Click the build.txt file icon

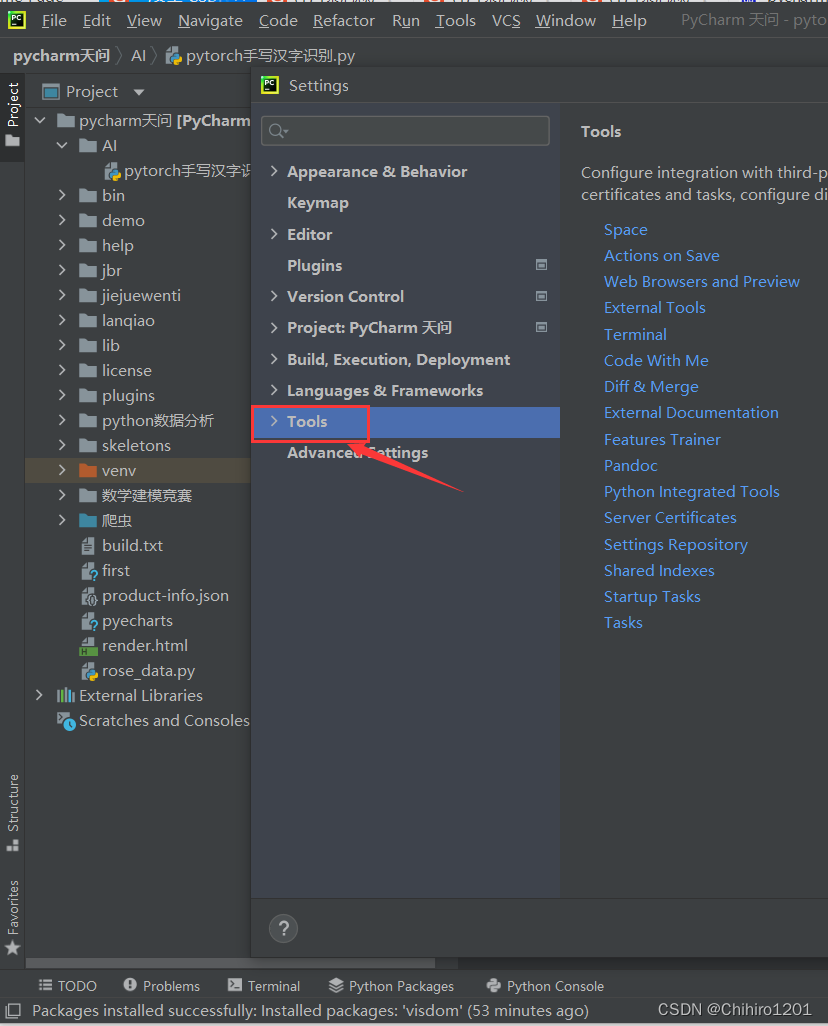tap(88, 546)
